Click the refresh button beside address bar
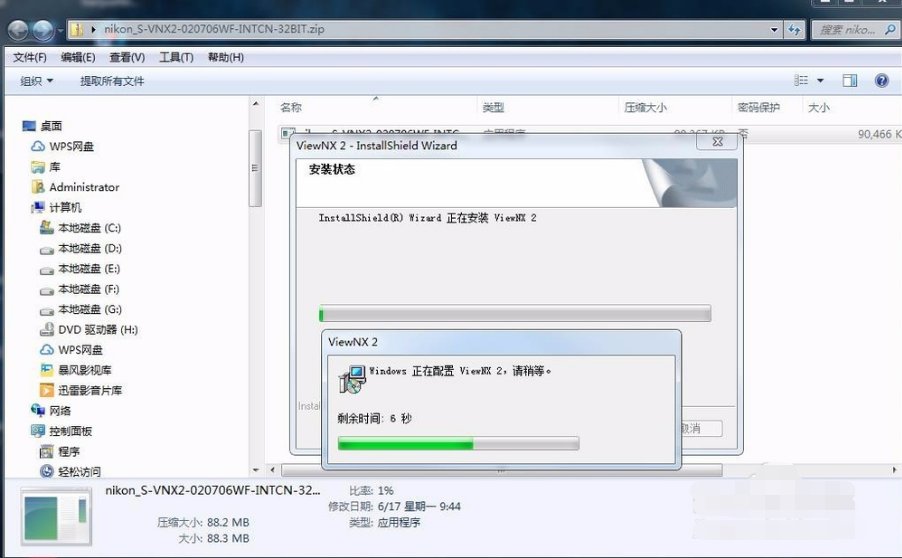The width and height of the screenshot is (902, 558). point(794,29)
